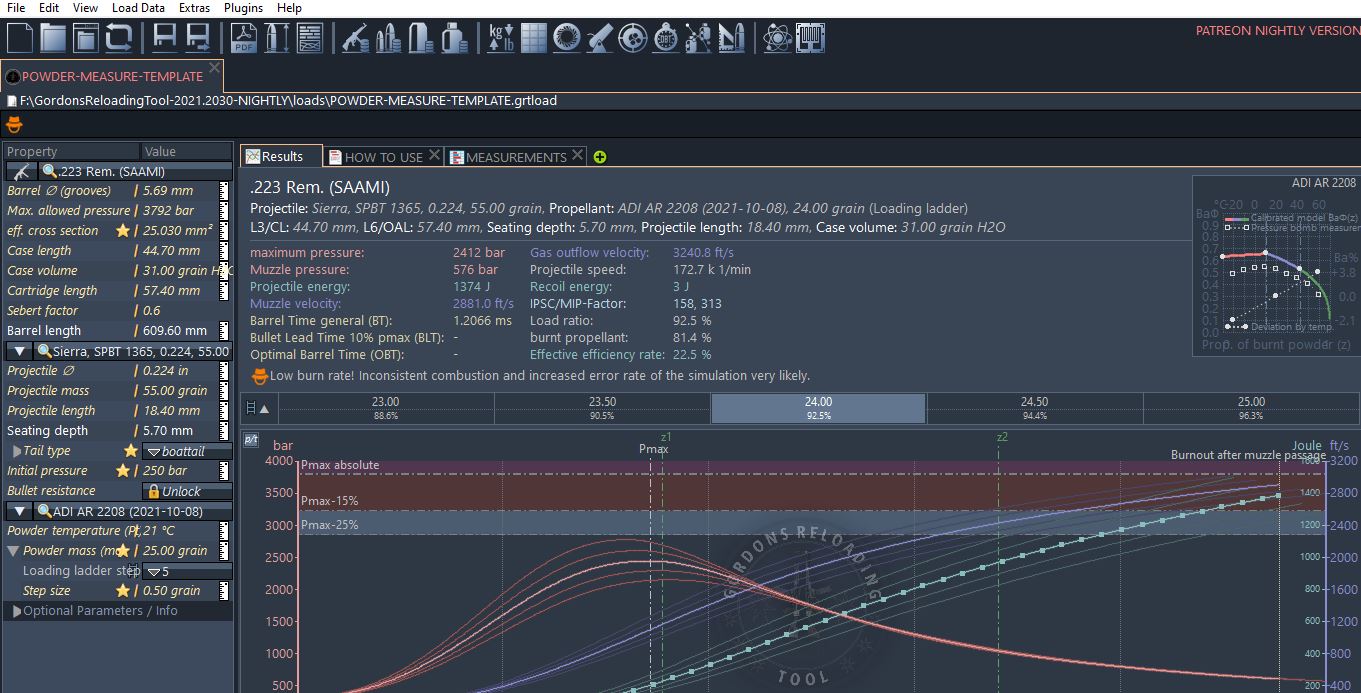Open the grid table toolbar icon
Viewport: 1361px width, 693px height.
click(533, 38)
